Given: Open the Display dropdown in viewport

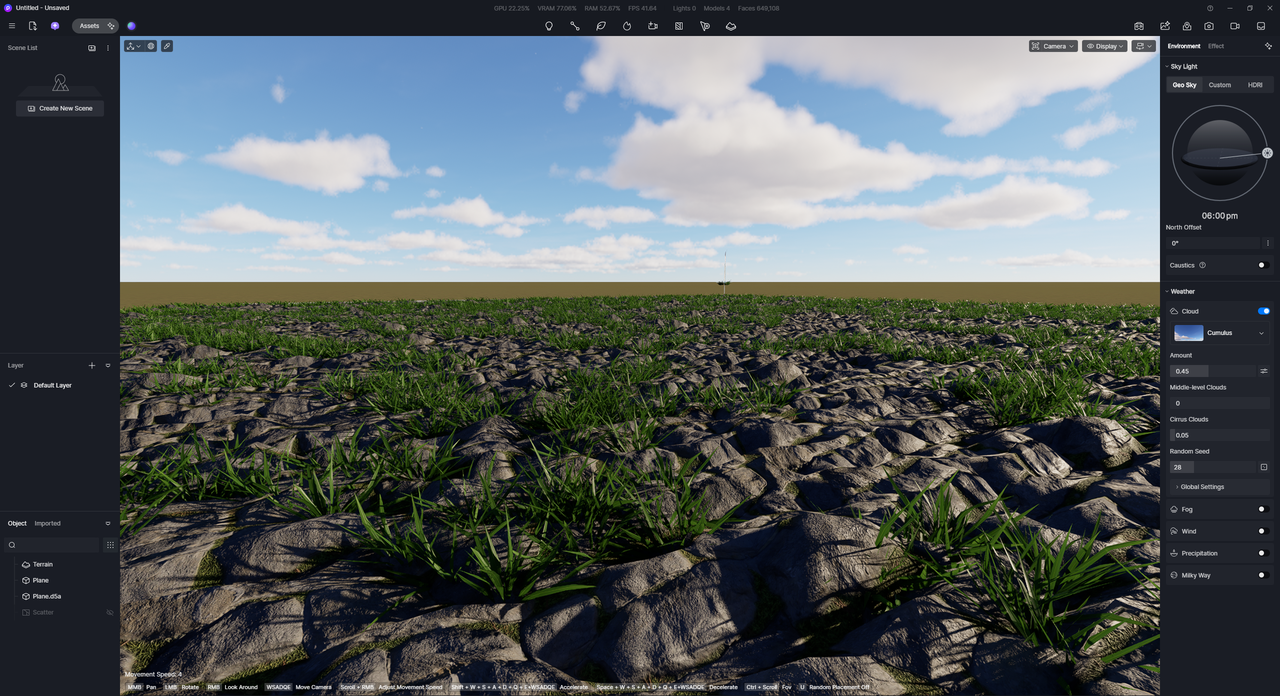Looking at the screenshot, I should click(x=1105, y=46).
